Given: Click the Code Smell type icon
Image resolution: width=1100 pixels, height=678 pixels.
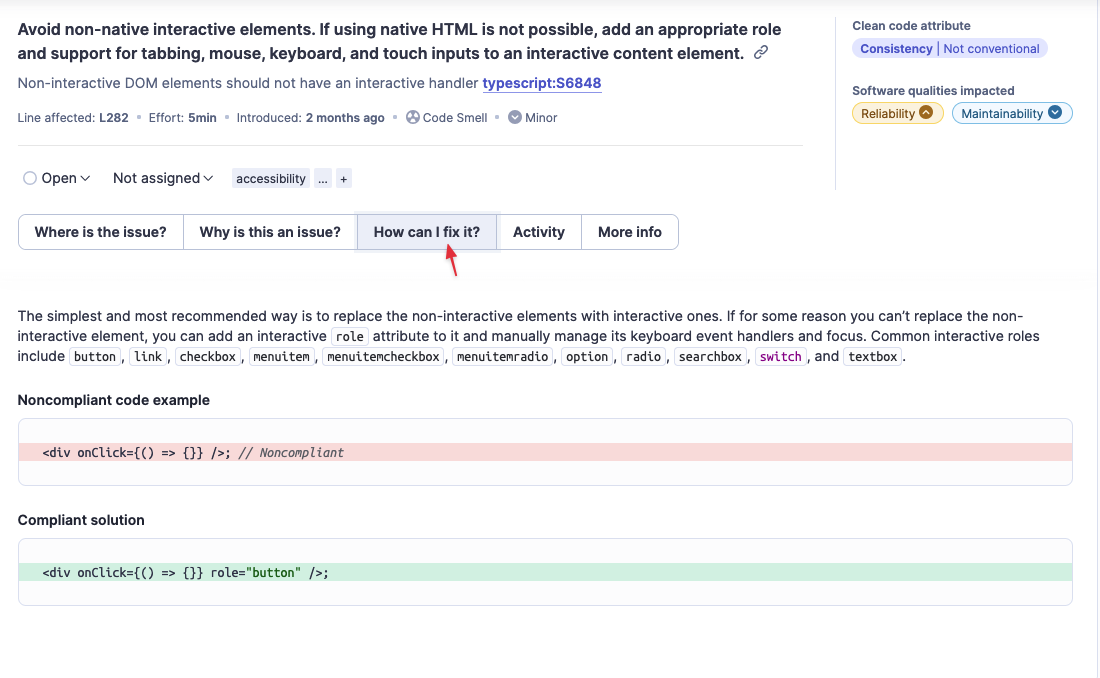Looking at the screenshot, I should [x=413, y=118].
